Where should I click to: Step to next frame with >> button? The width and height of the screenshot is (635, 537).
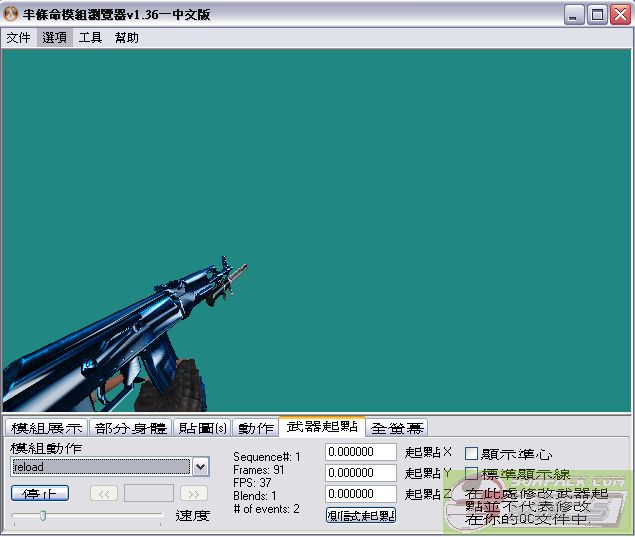[193, 493]
